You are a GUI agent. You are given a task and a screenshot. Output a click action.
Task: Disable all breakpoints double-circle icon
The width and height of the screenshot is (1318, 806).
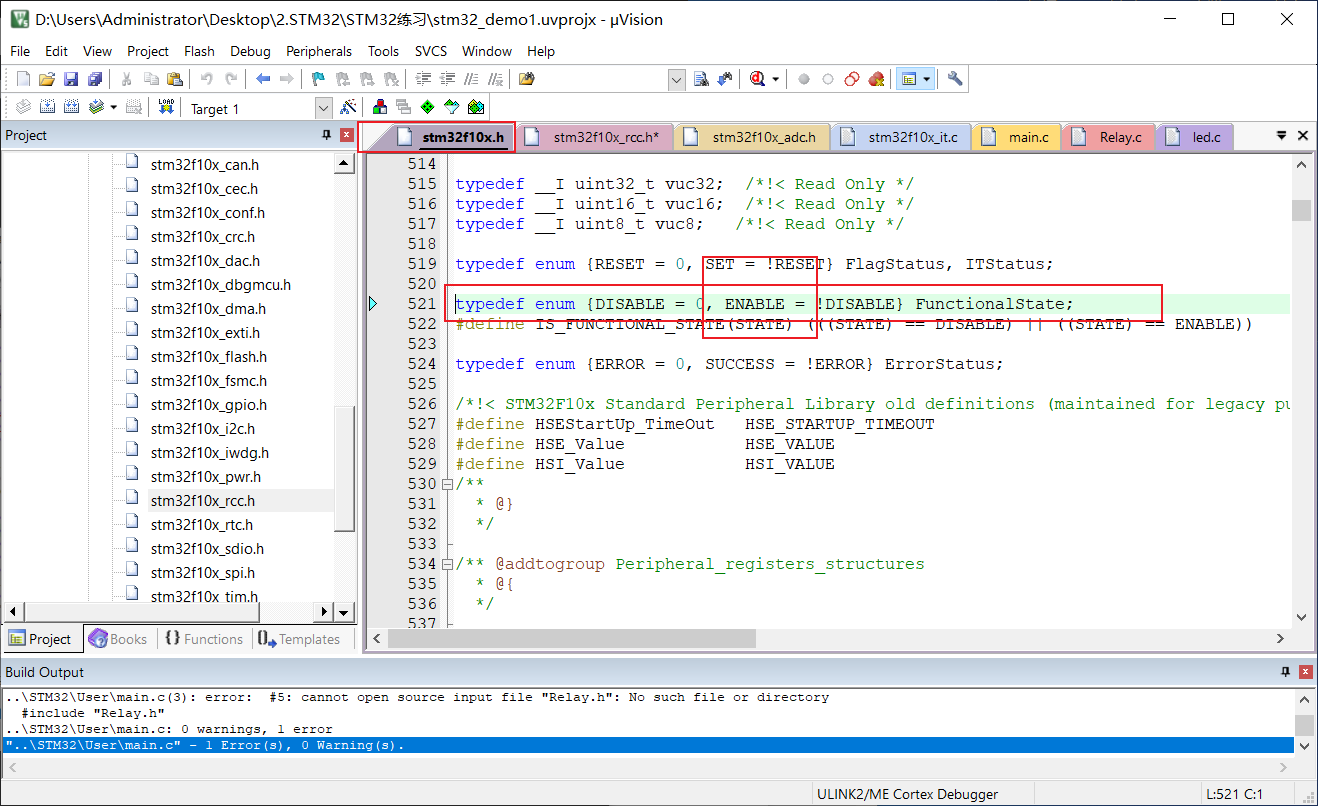point(852,79)
